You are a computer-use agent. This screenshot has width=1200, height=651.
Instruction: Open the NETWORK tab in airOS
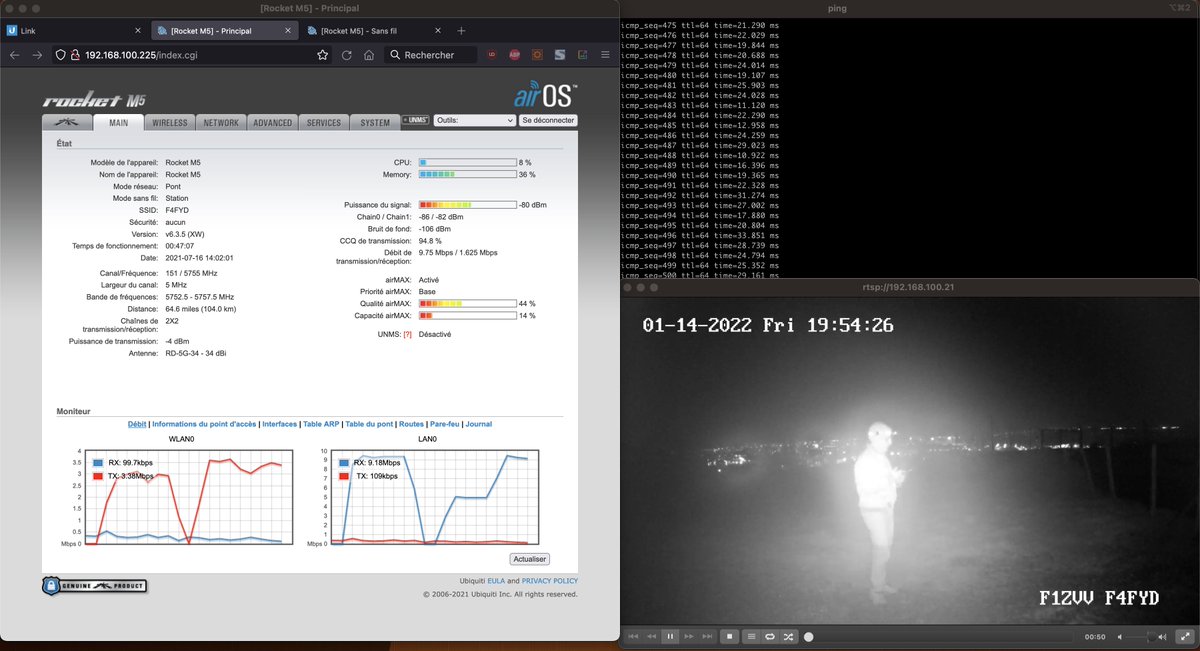(x=220, y=123)
